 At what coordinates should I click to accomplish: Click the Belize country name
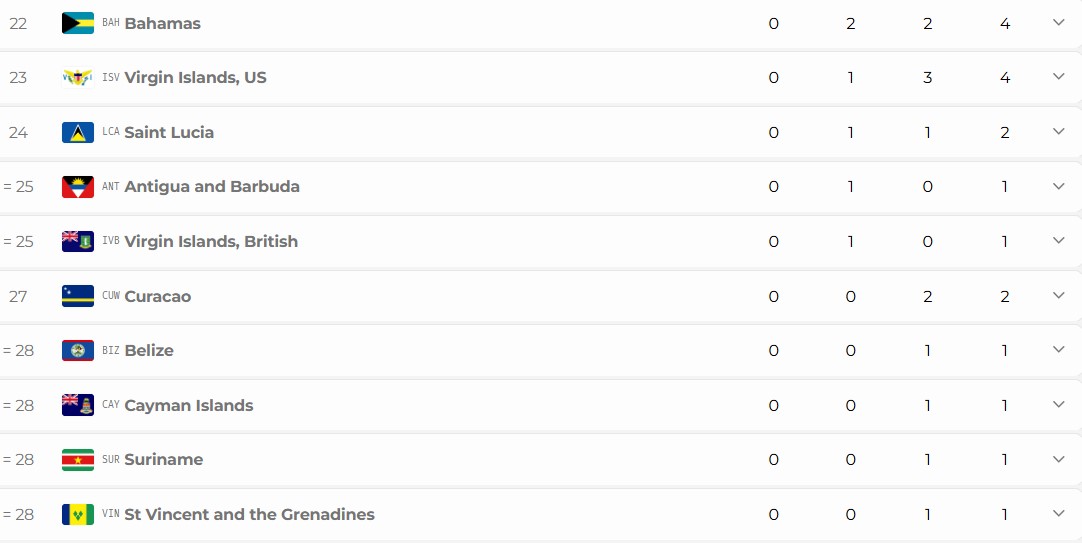point(149,350)
